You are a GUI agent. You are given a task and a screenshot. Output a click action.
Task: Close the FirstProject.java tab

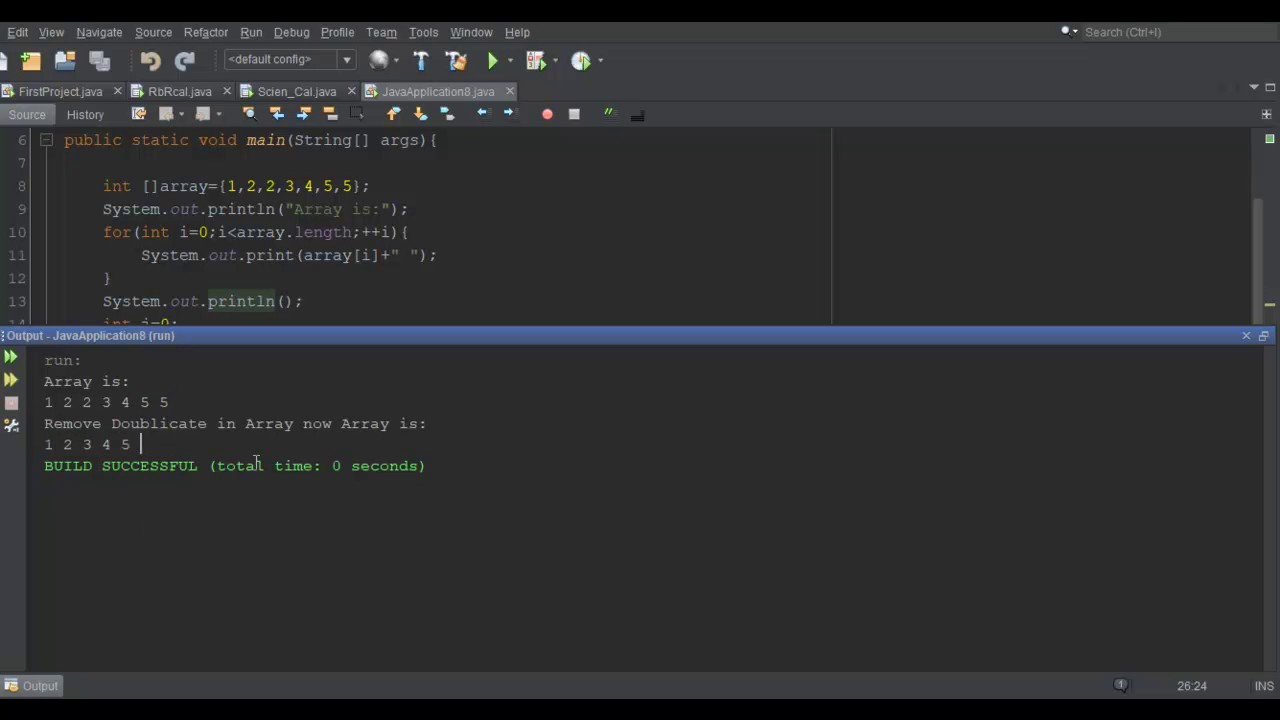[x=117, y=91]
